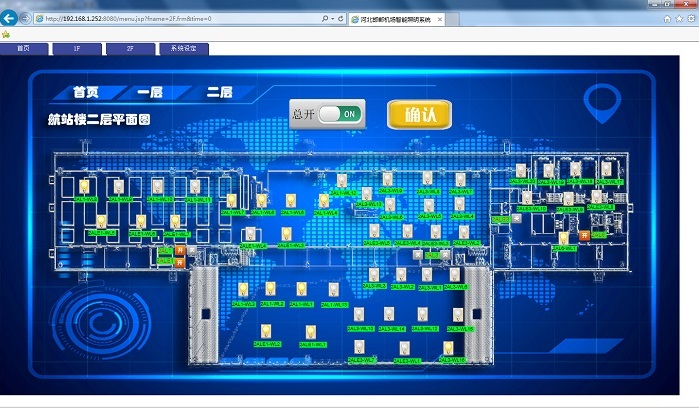This screenshot has width=699, height=408.
Task: Open the browser home icon
Action: pos(667,19)
